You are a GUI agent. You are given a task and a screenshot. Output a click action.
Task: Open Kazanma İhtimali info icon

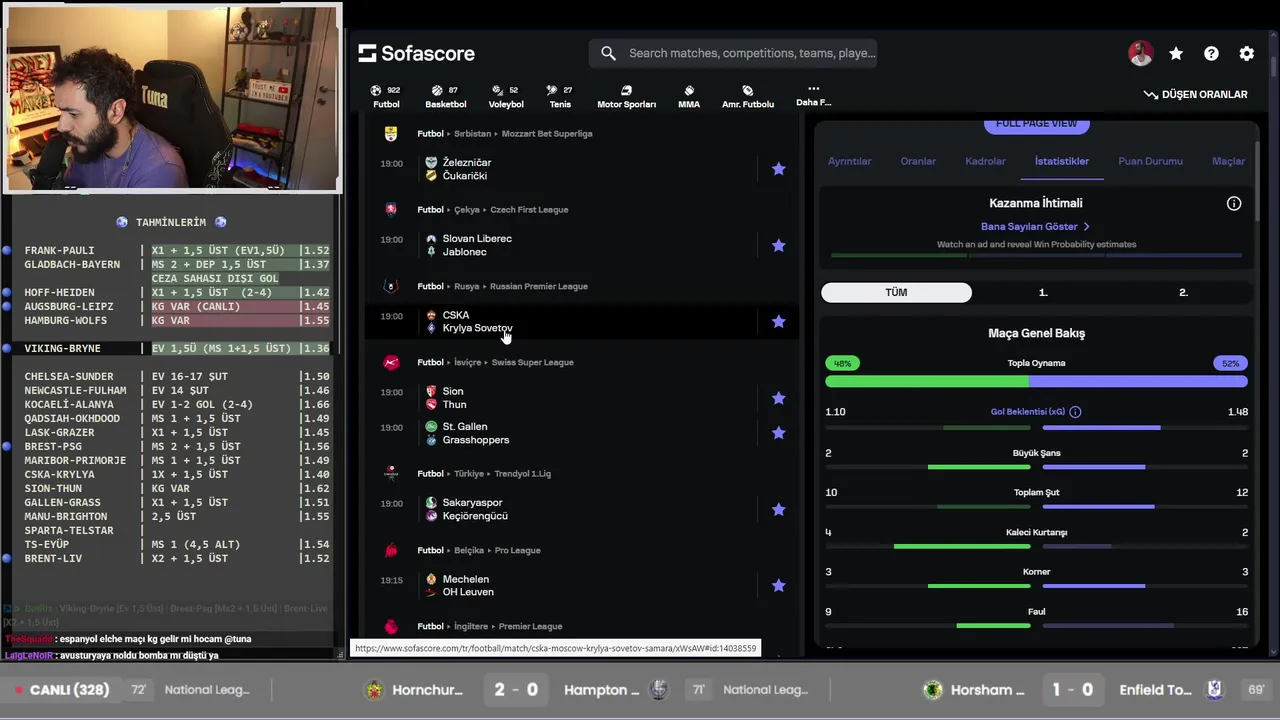pos(1234,203)
